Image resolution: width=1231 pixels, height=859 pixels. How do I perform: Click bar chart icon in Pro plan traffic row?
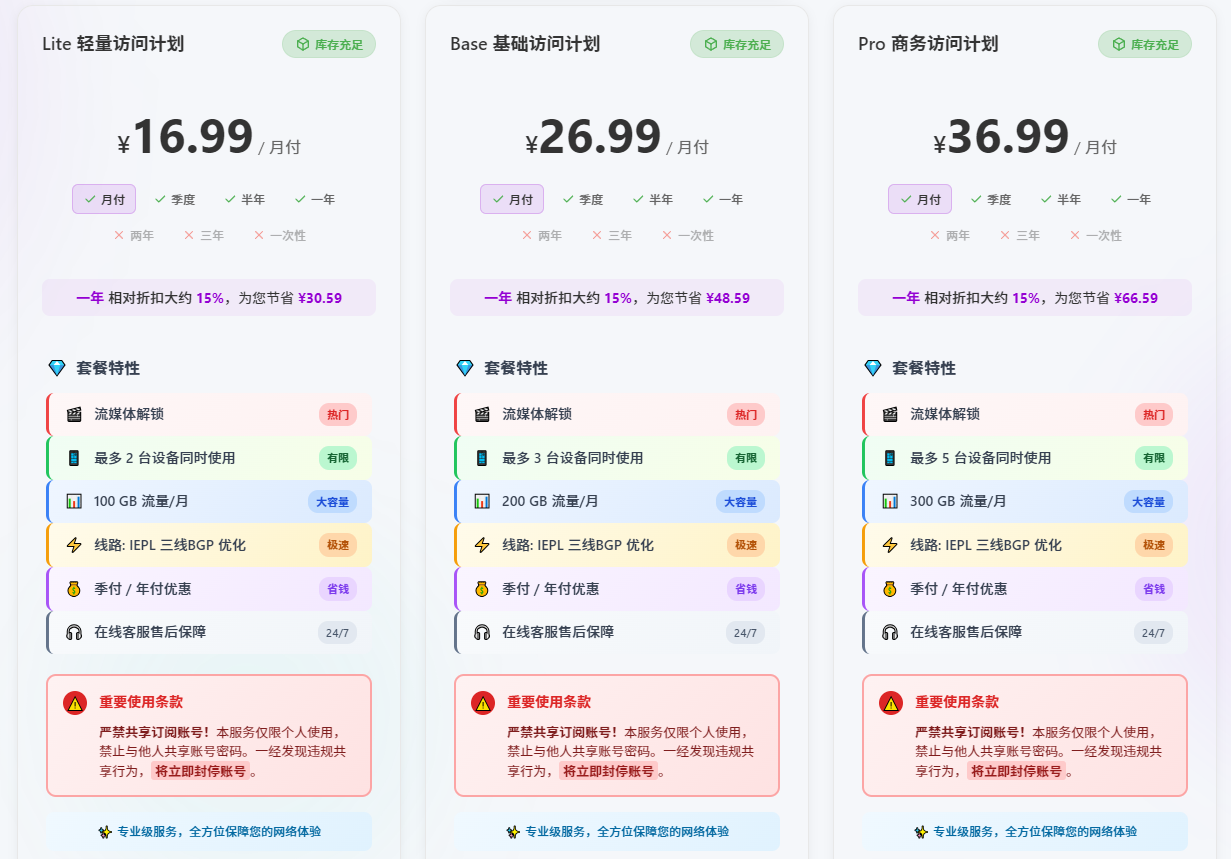click(890, 501)
